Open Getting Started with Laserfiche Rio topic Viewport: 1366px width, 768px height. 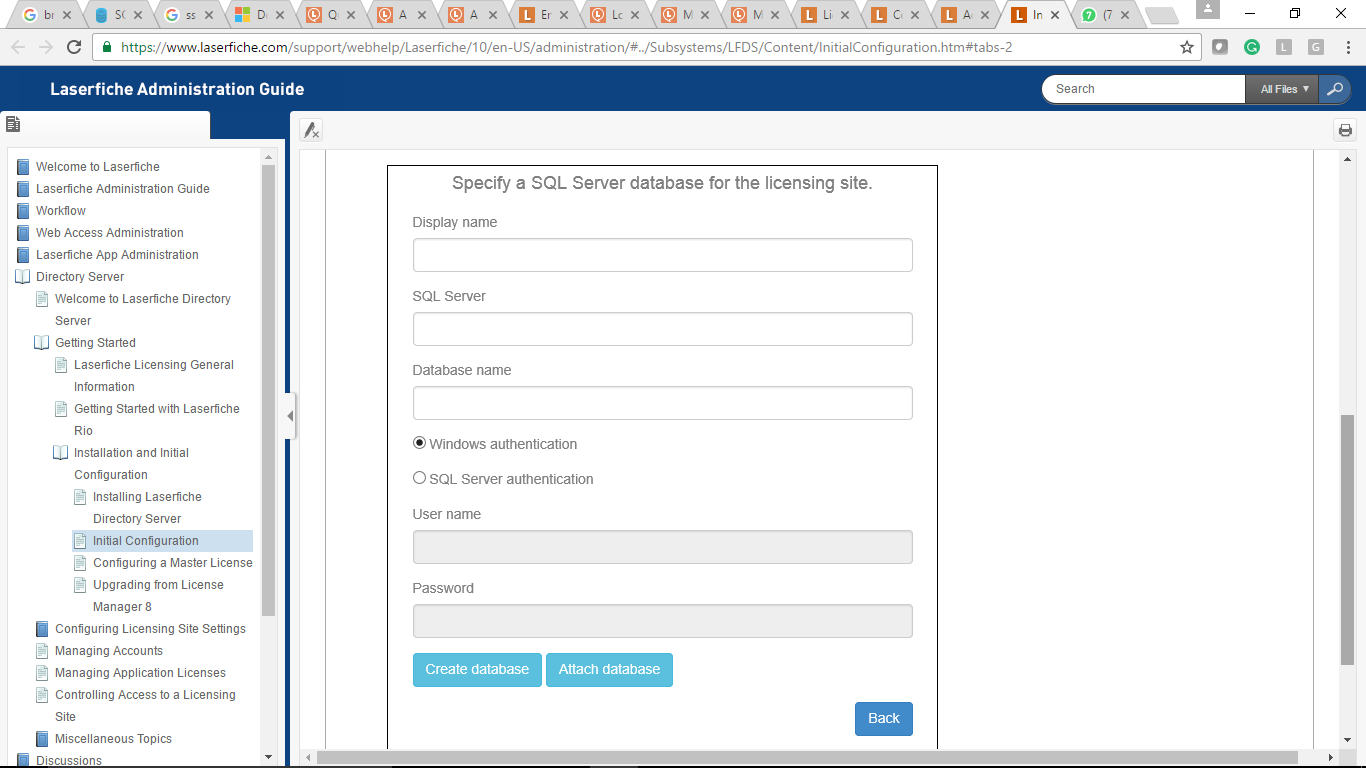[x=157, y=420]
